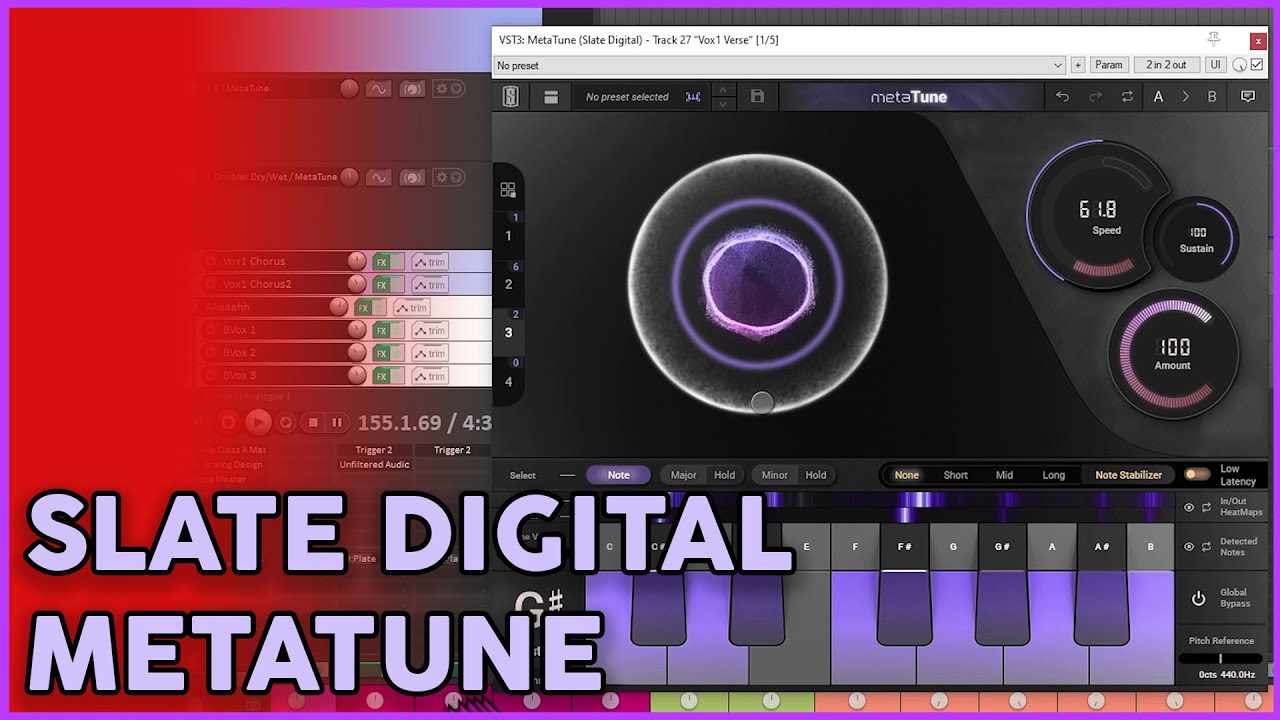
Task: Toggle the Major scale Hold button
Action: coord(725,476)
